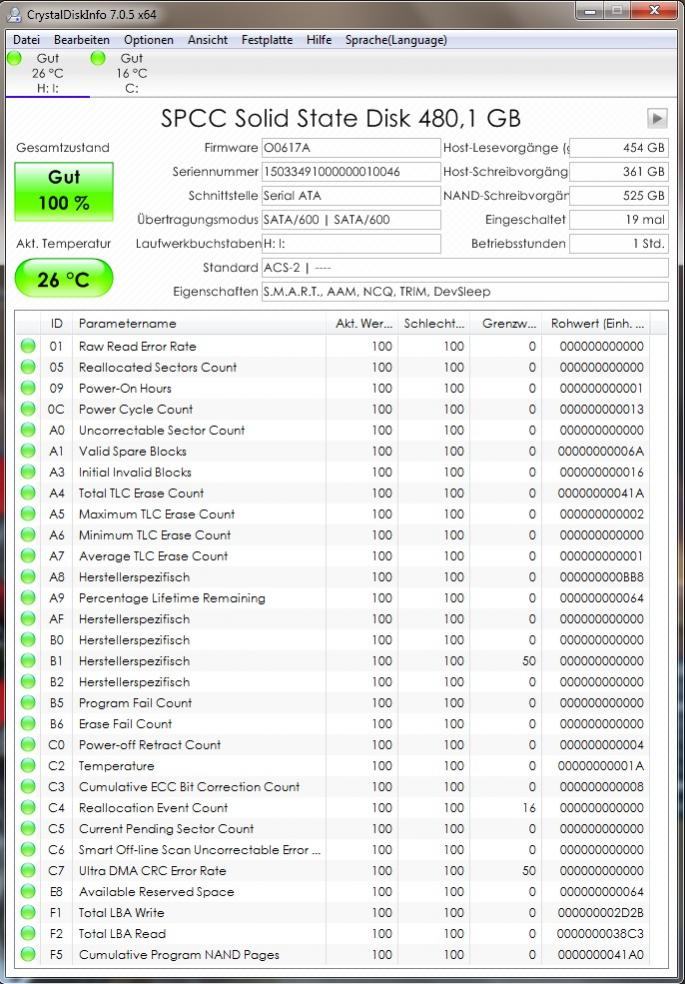Open the Datei menu
This screenshot has height=984, width=685.
[x=26, y=40]
